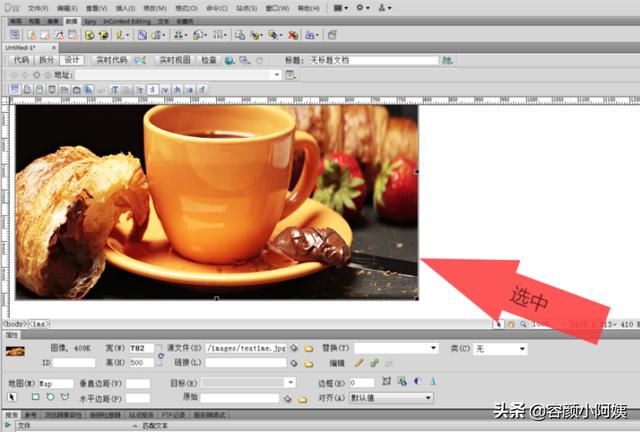Select the polygon hotspot tool
The image size is (640, 432).
(64, 397)
